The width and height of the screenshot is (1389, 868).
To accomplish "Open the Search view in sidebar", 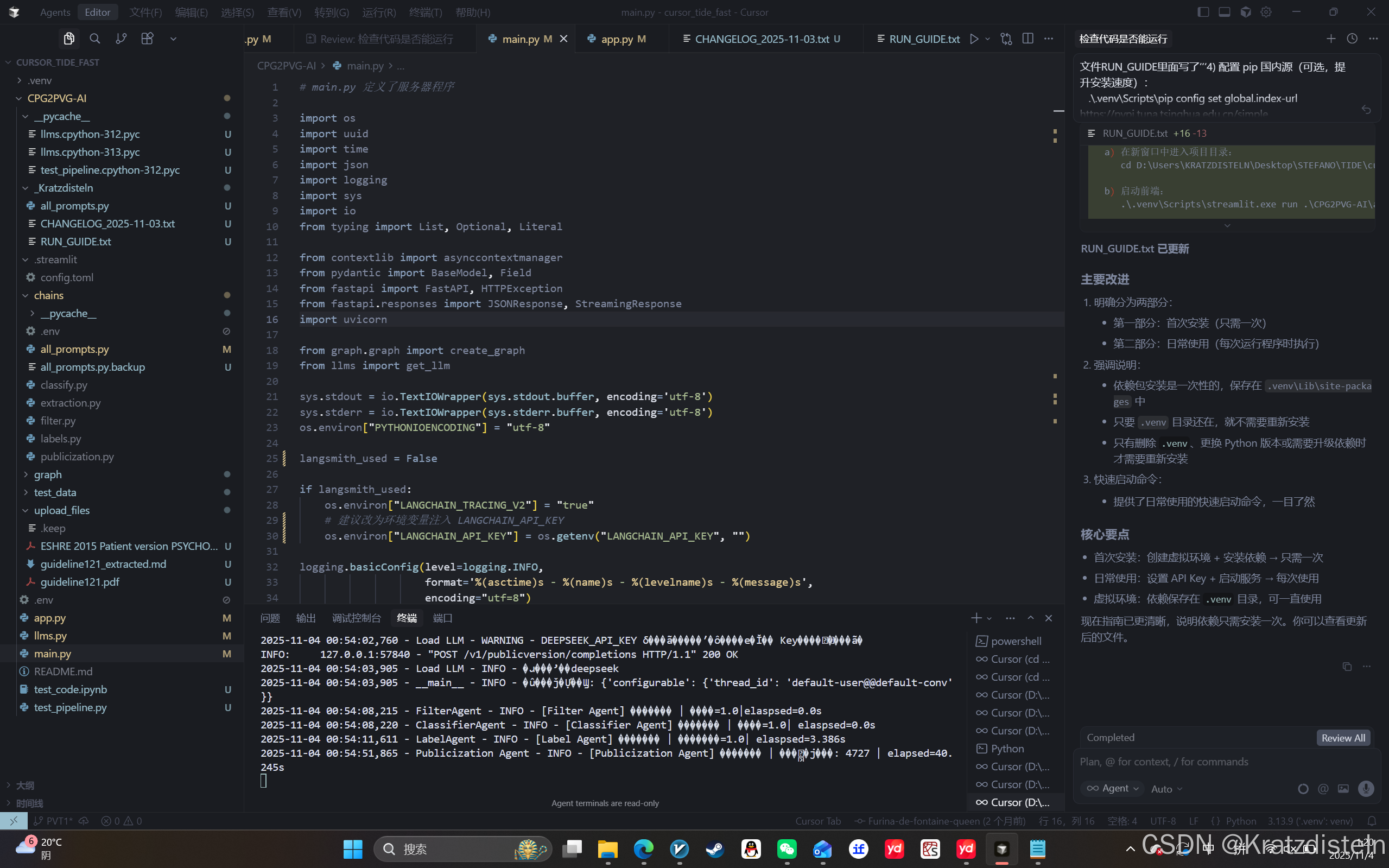I will 94,39.
